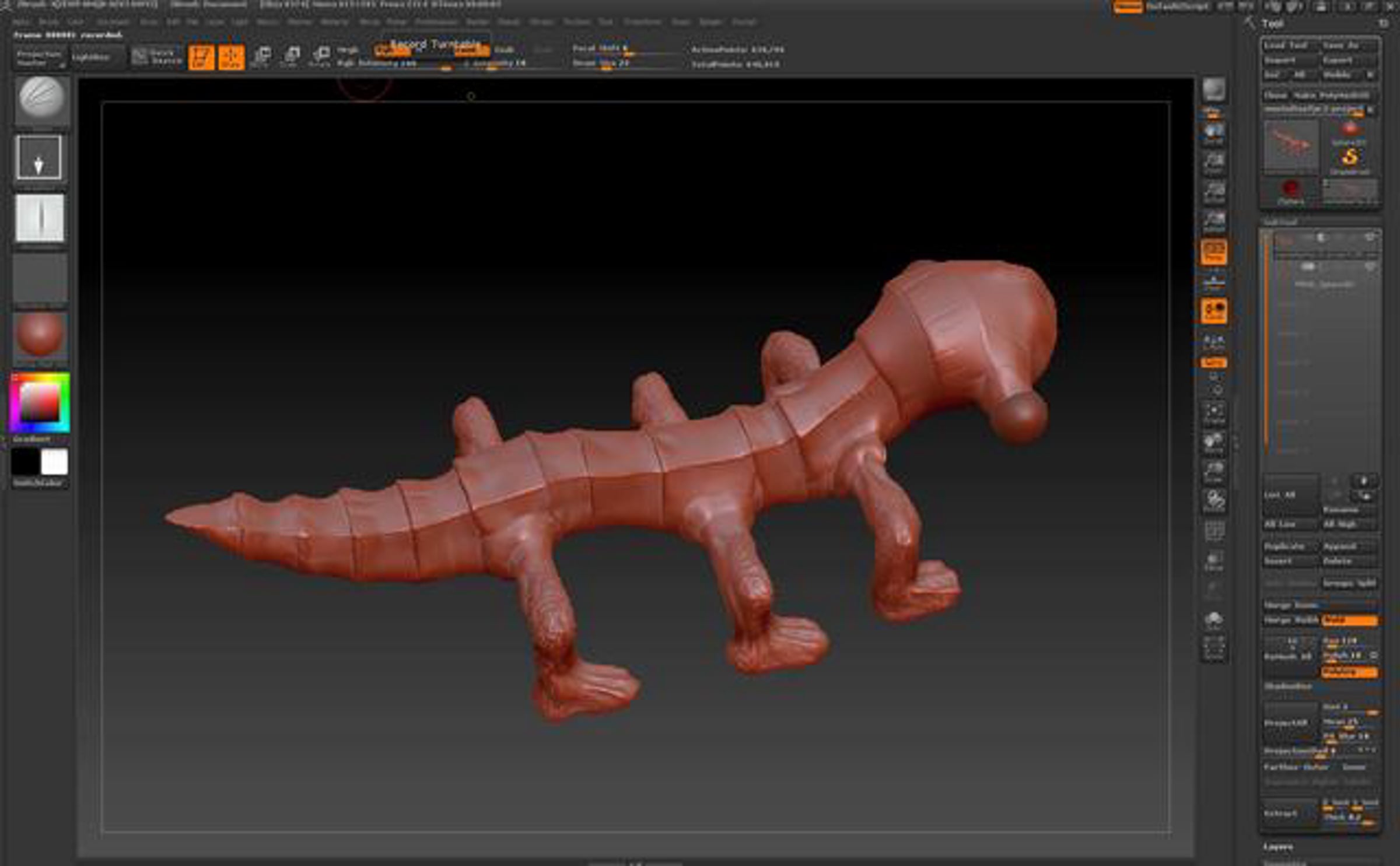Click the red material sphere thumbnail

click(40, 334)
